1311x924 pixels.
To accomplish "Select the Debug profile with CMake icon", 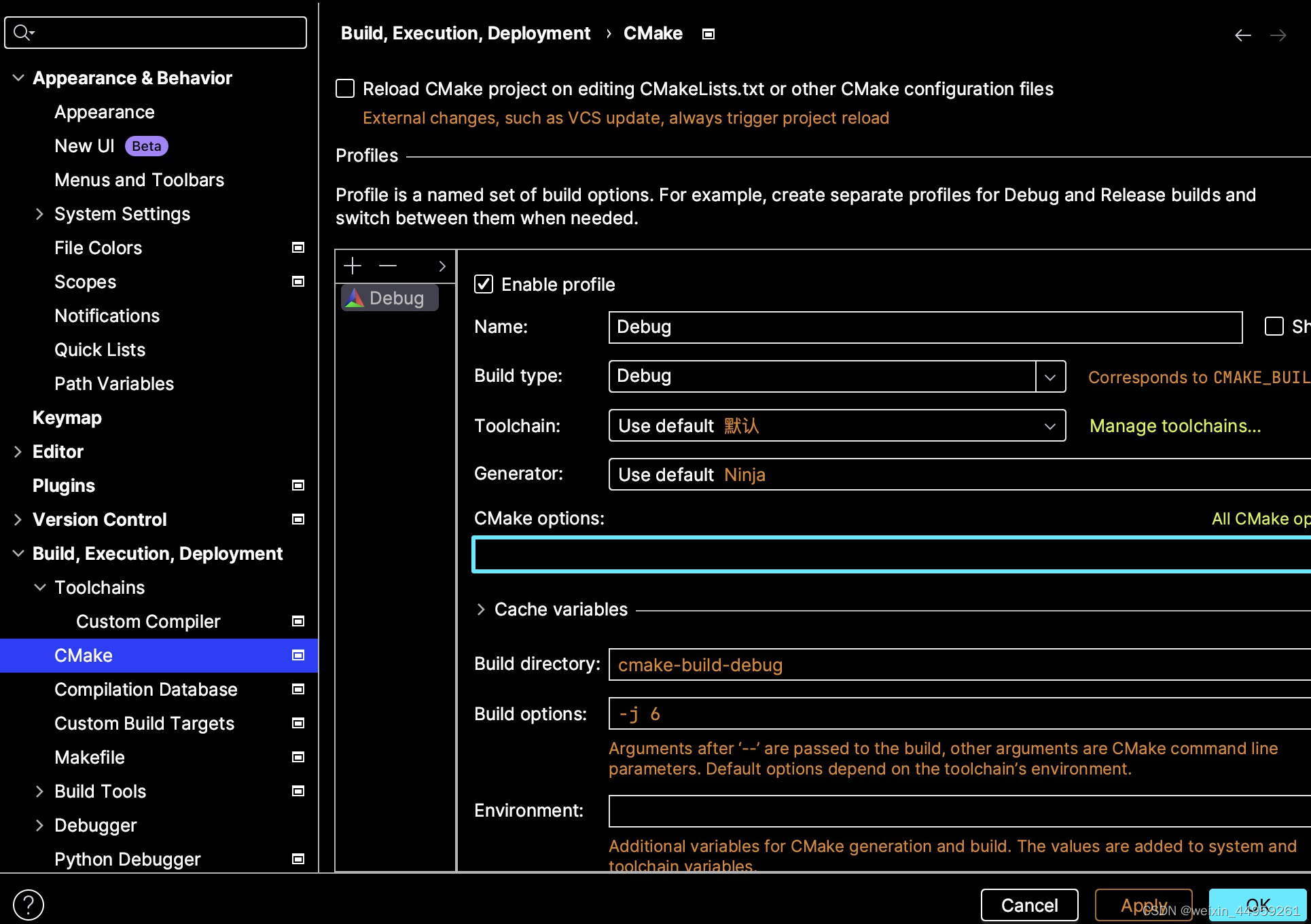I will (x=389, y=298).
